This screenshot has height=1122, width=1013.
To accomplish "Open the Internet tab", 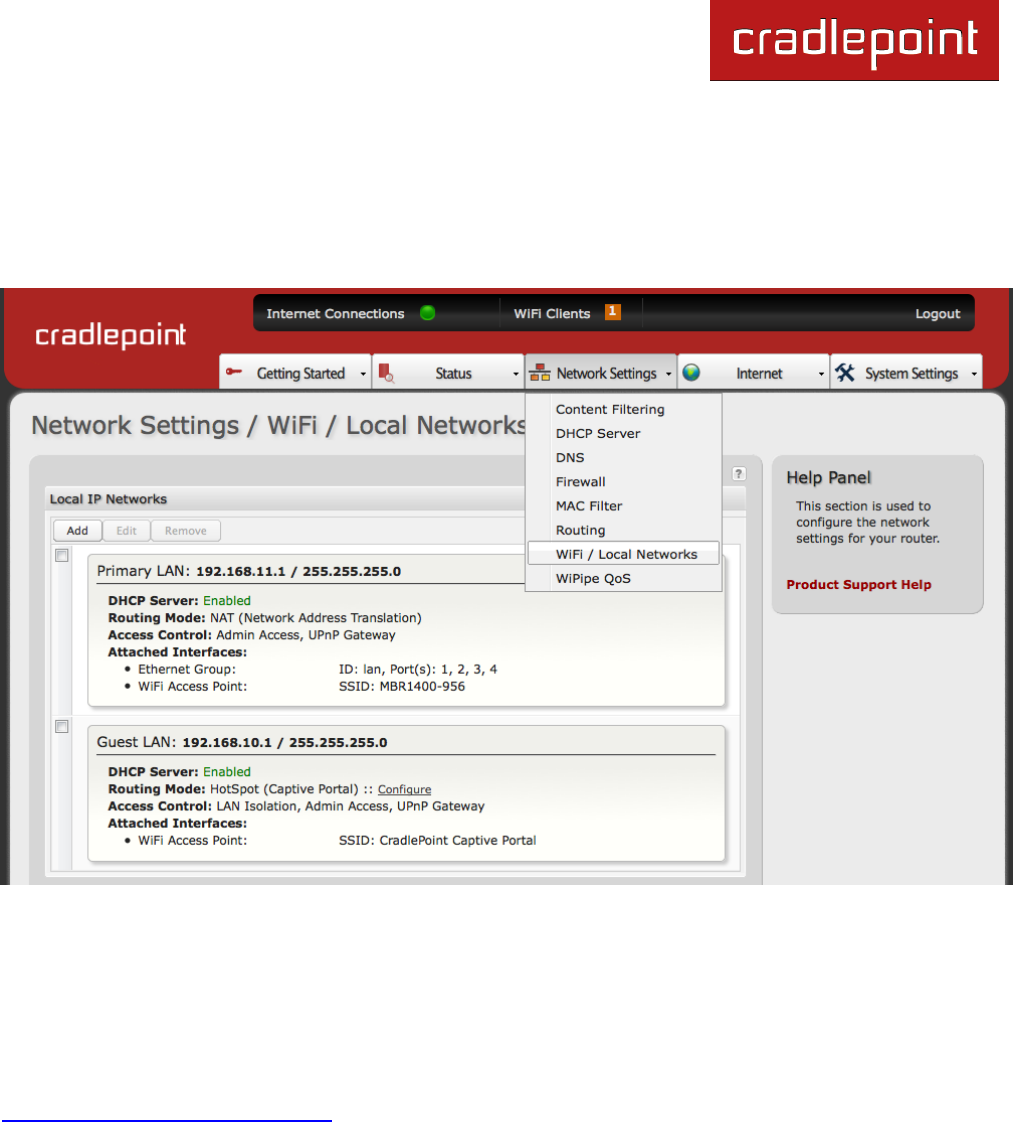I will click(753, 372).
